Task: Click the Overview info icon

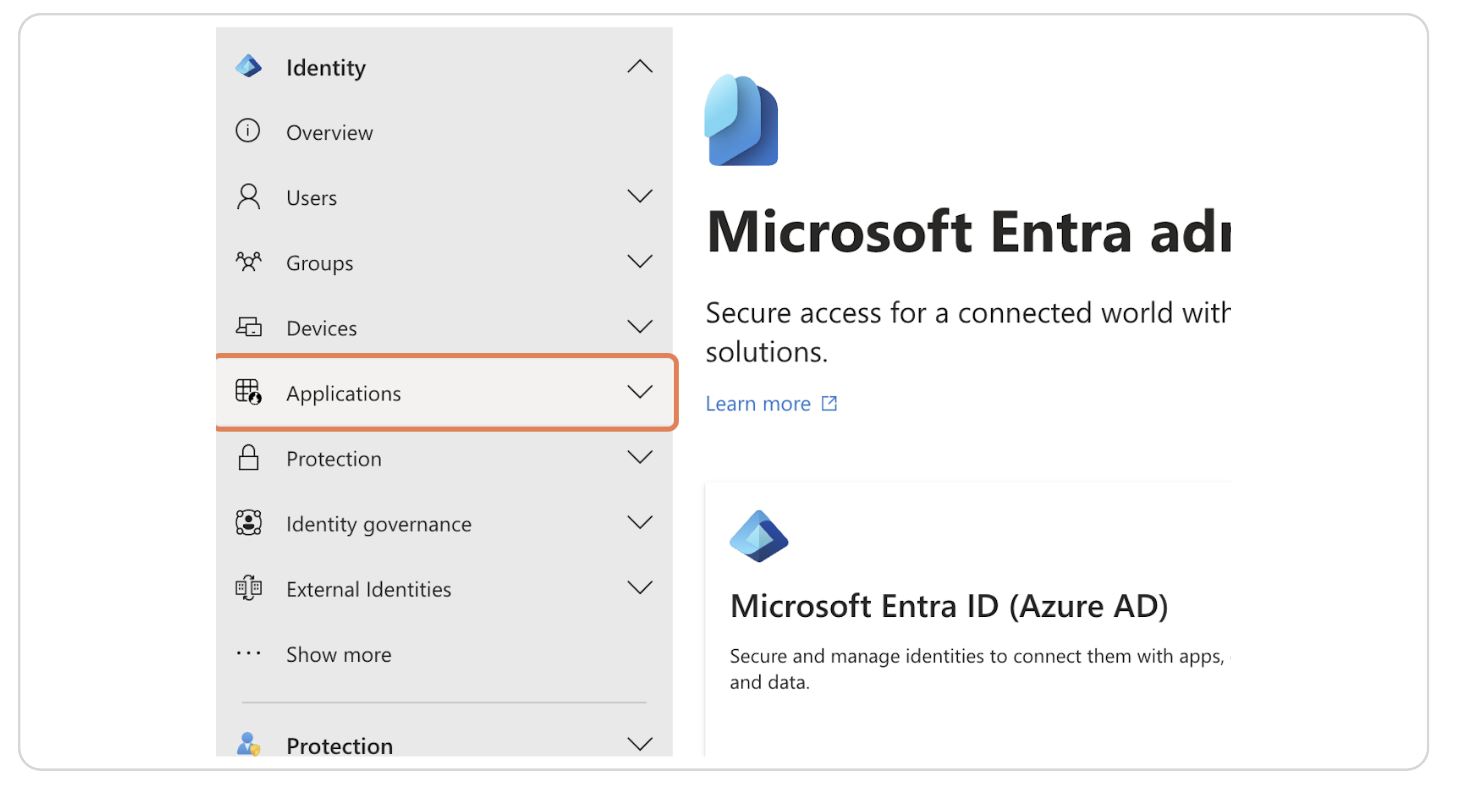Action: click(247, 132)
